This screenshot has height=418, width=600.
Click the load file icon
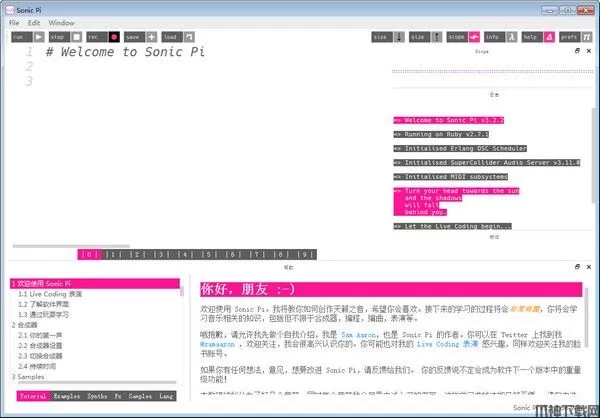pyautogui.click(x=189, y=37)
